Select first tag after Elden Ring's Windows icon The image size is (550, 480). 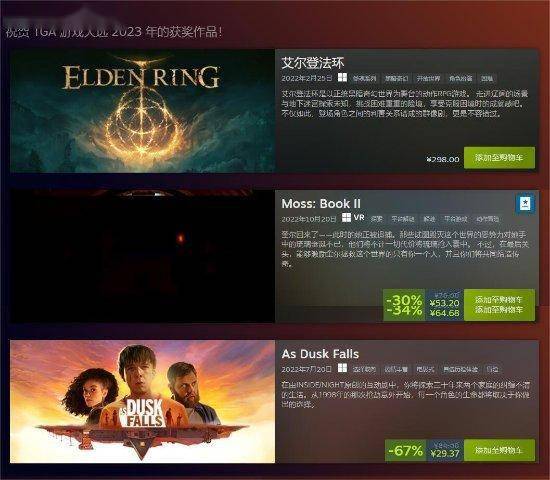tap(364, 78)
